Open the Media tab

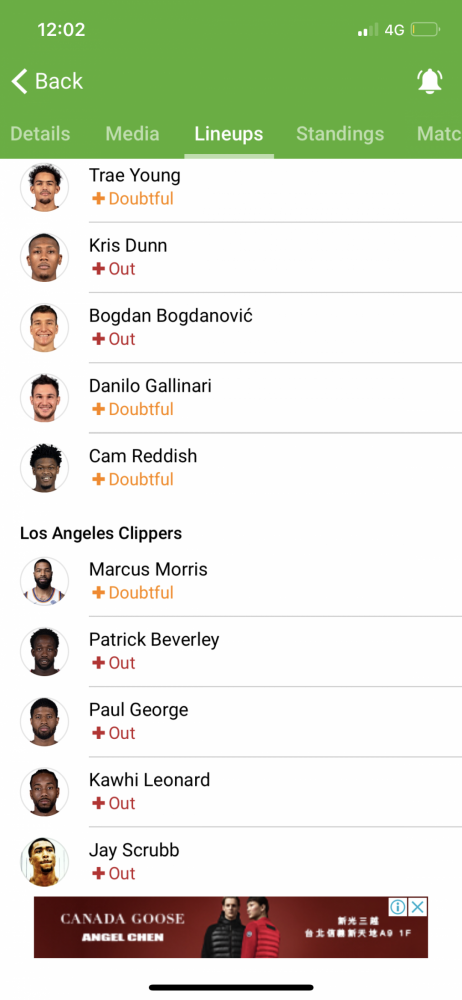[x=132, y=134]
